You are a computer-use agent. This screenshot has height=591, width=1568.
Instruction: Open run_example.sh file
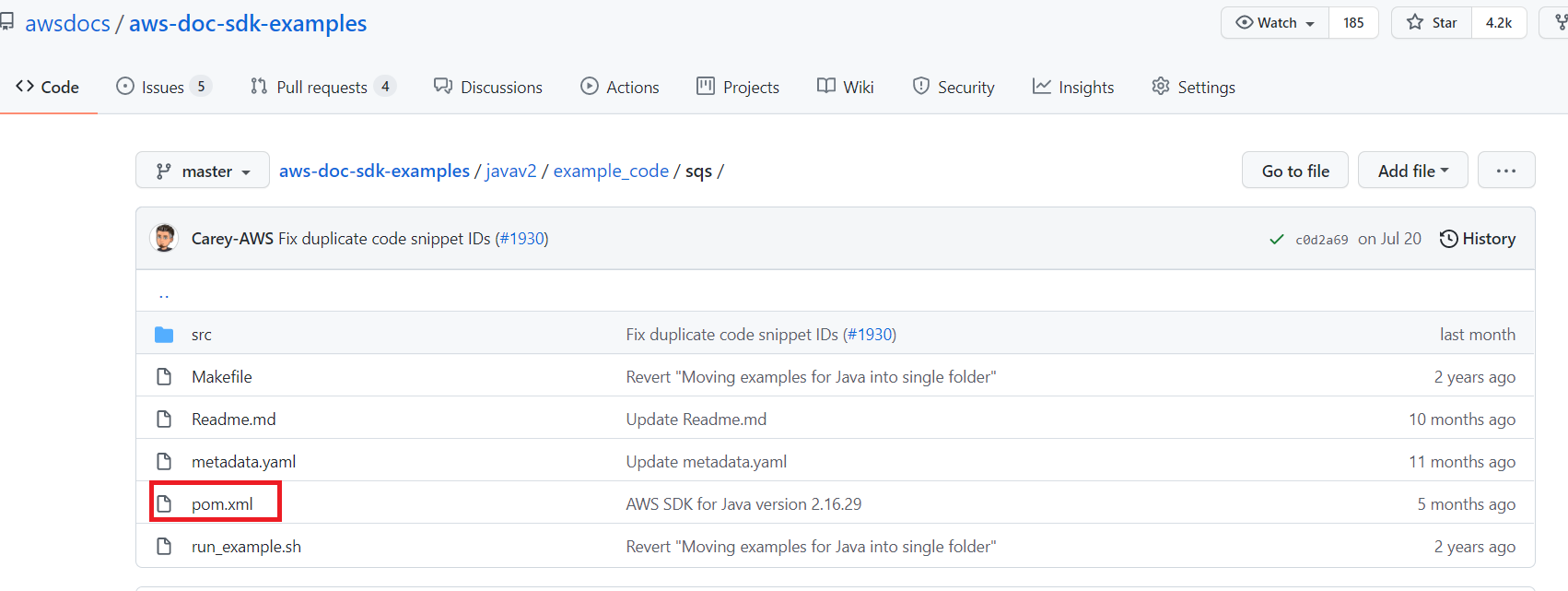[246, 547]
